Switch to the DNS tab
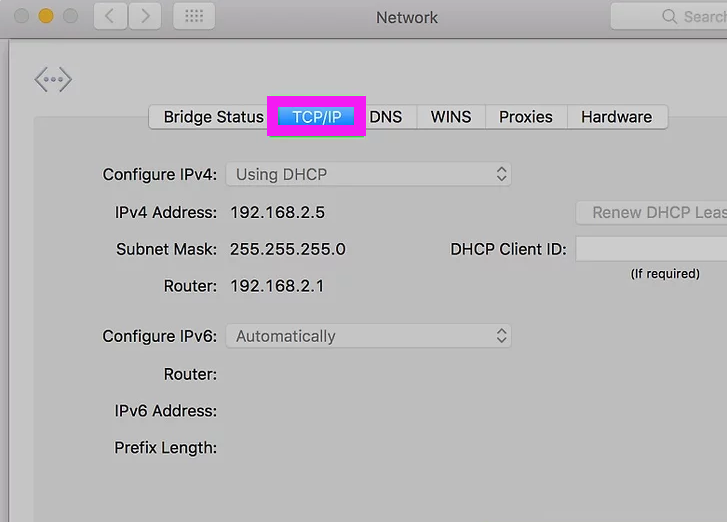The image size is (727, 522). (x=386, y=117)
